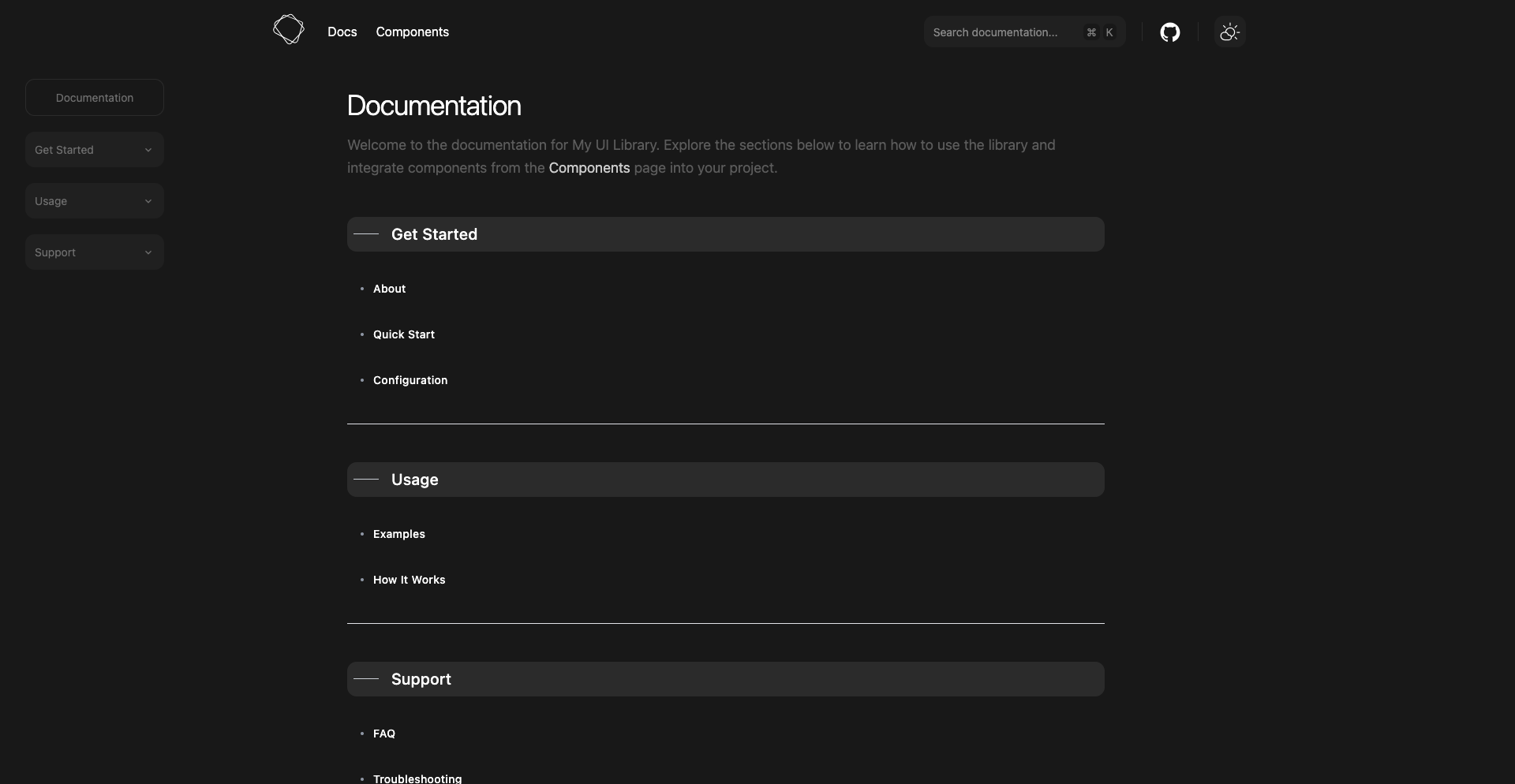Expand the Get Started sidebar chevron

pos(148,150)
